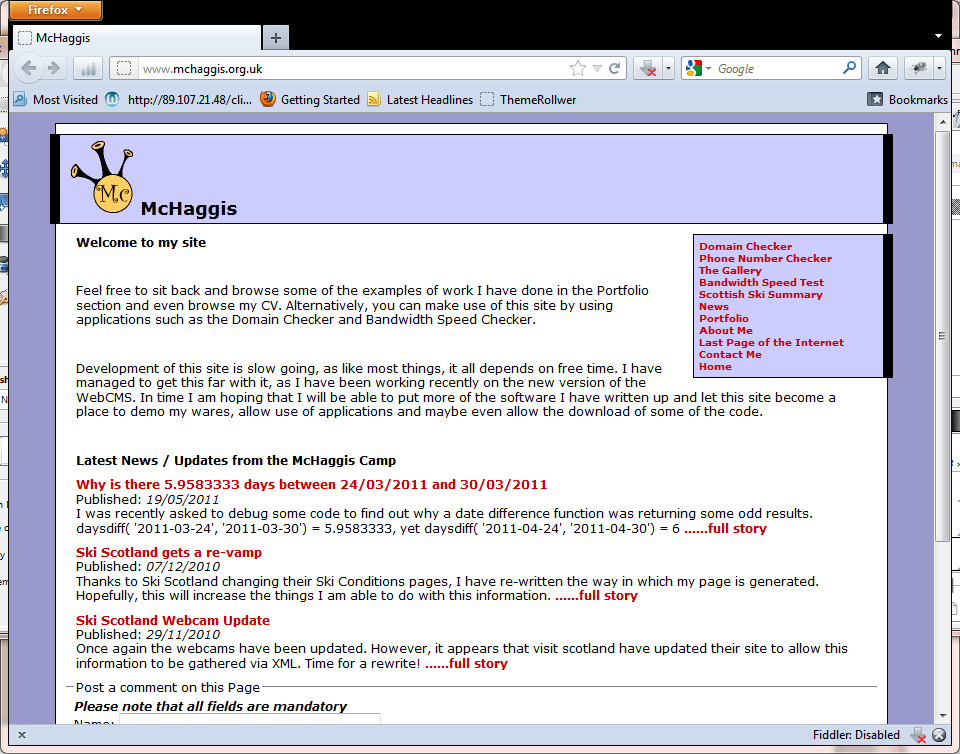Read full story of Ski Scotland re-vamp

(596, 595)
